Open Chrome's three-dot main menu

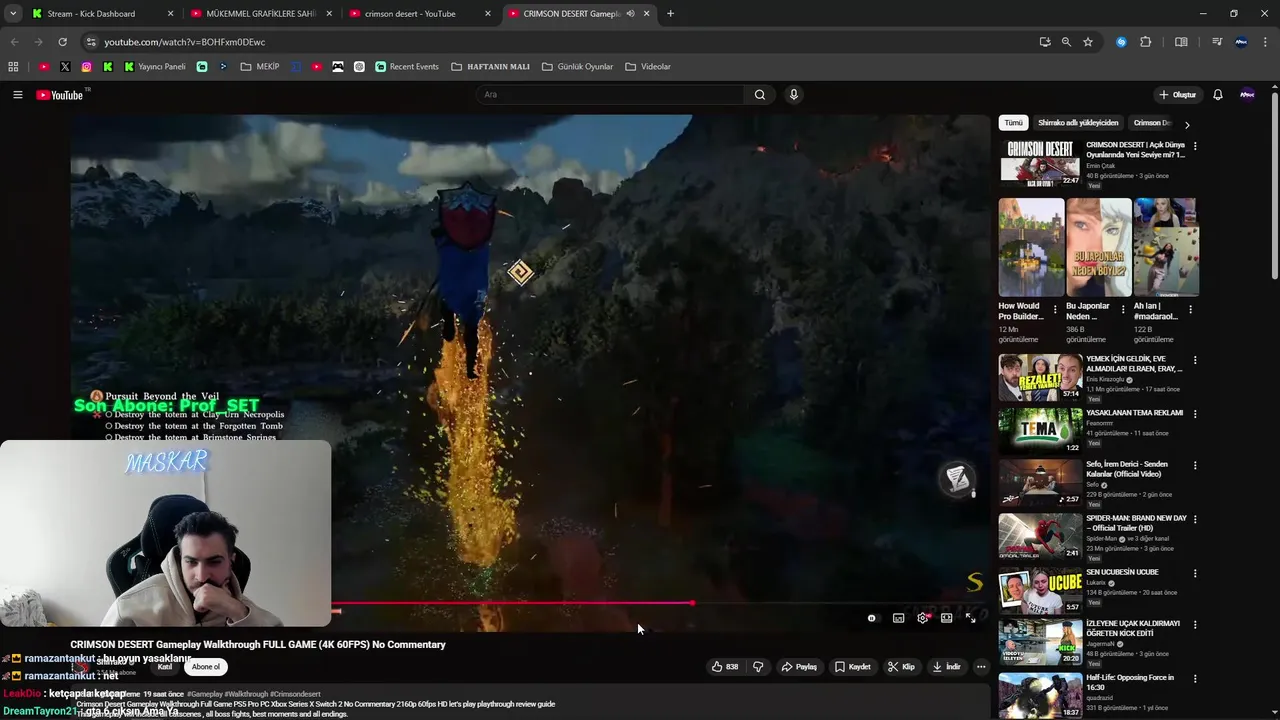tap(1266, 42)
